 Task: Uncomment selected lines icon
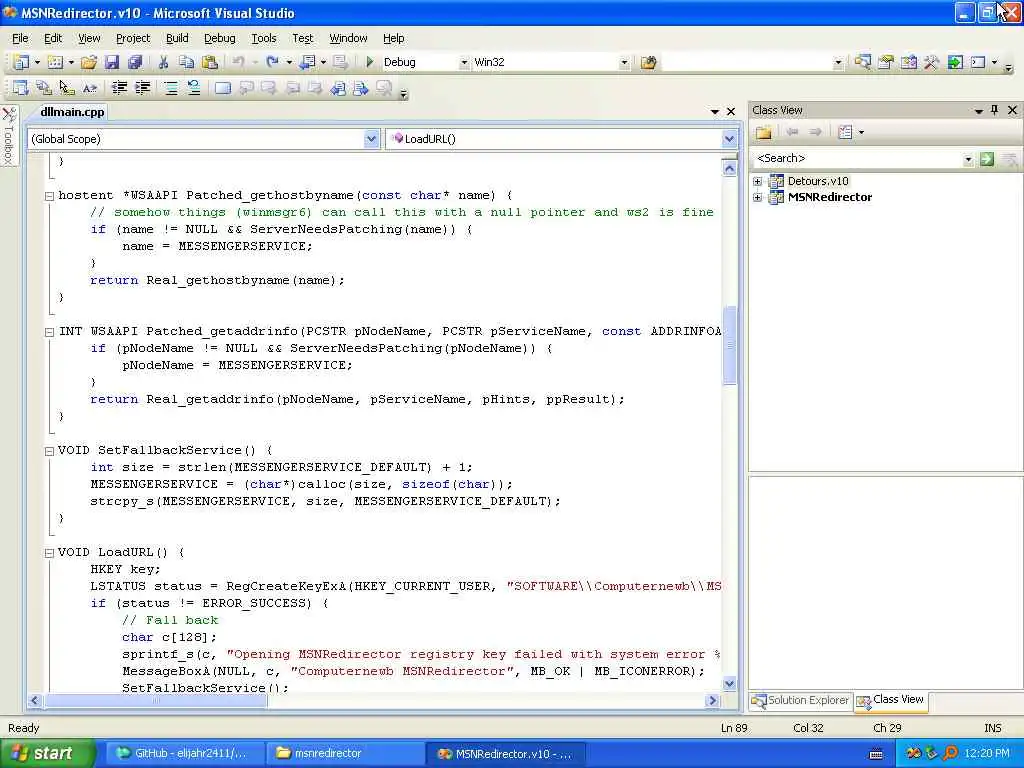[194, 88]
